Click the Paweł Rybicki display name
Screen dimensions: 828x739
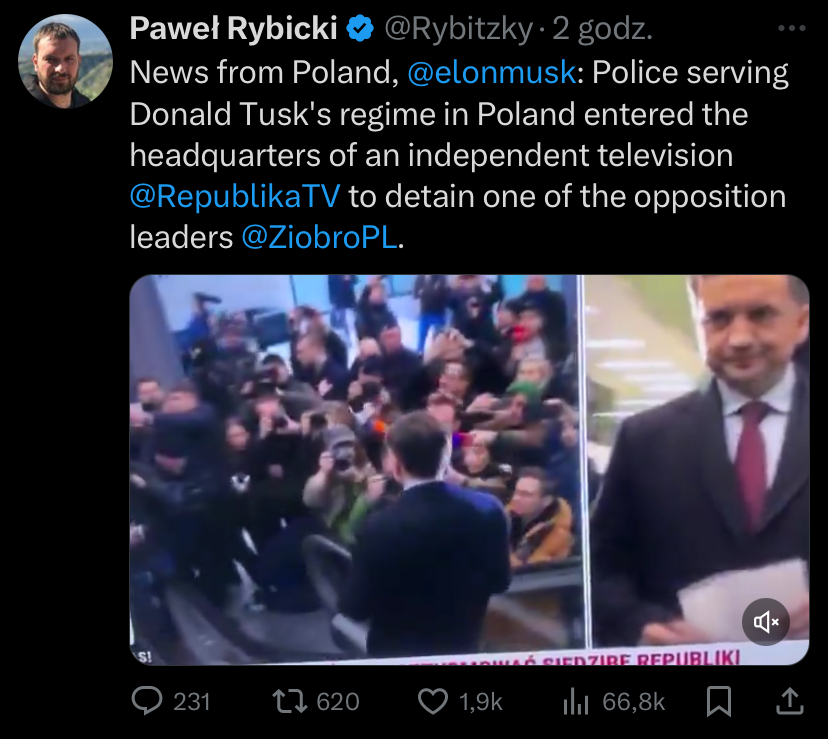click(233, 28)
